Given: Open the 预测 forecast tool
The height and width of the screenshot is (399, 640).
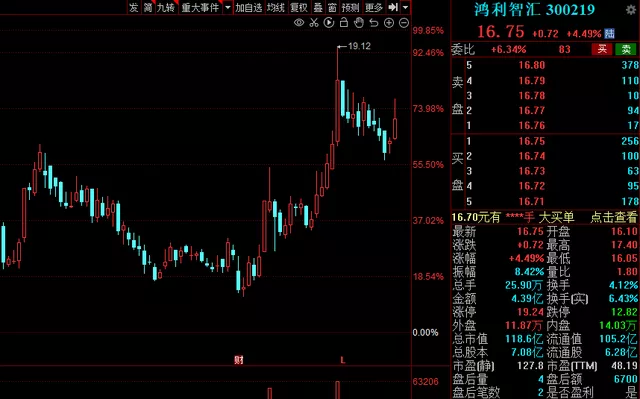Looking at the screenshot, I should tap(351, 7).
